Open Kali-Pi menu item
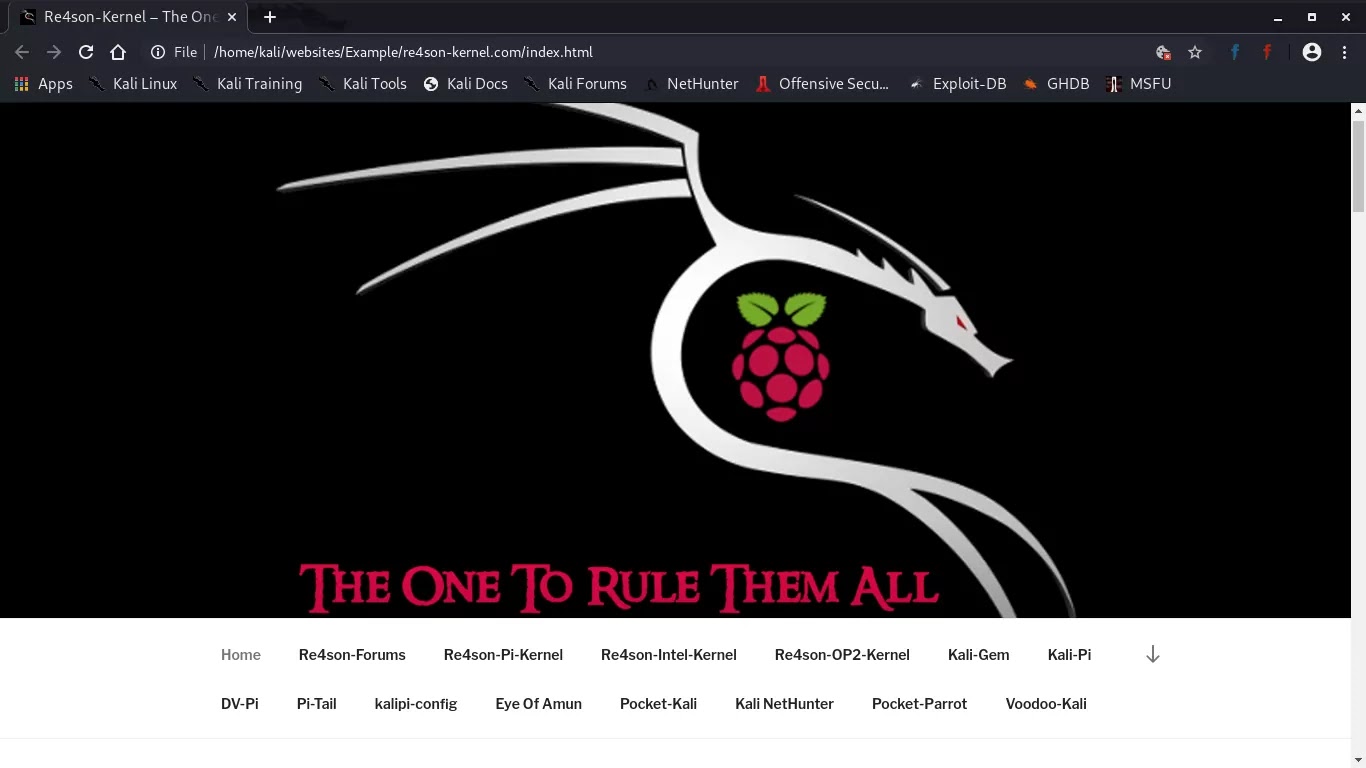This screenshot has width=1366, height=768. tap(1069, 655)
